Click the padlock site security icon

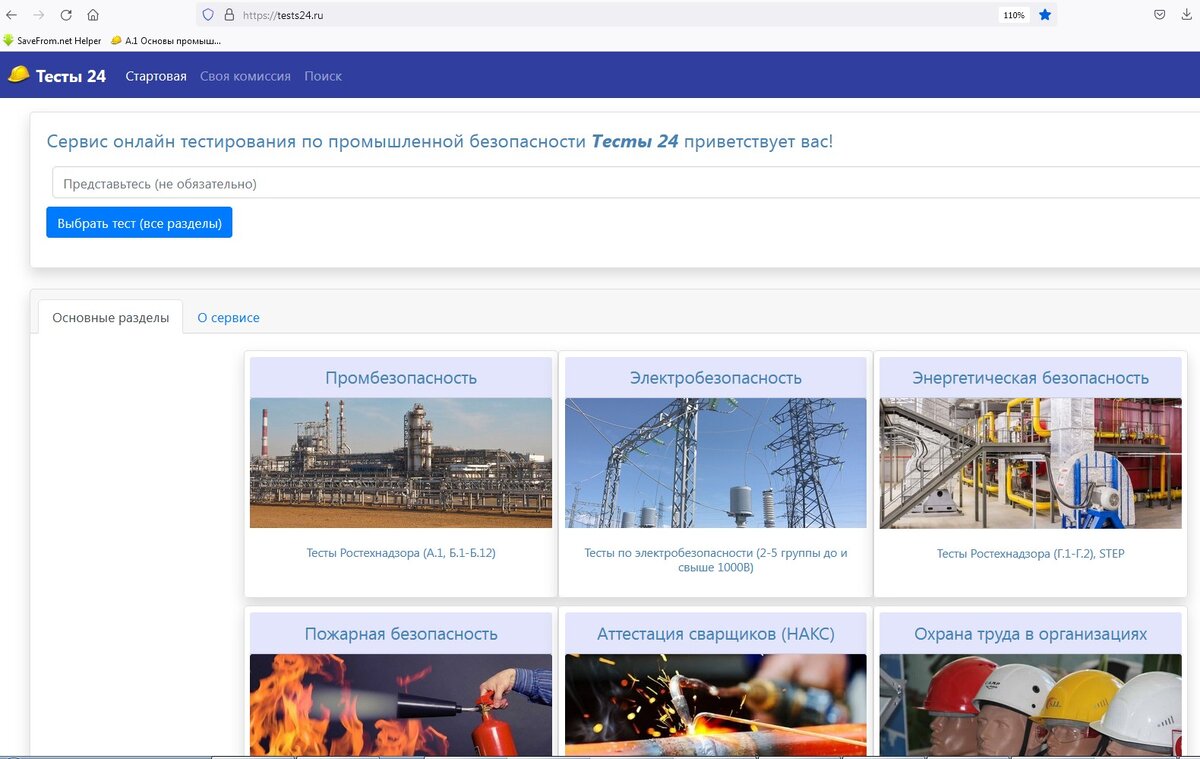[x=229, y=15]
